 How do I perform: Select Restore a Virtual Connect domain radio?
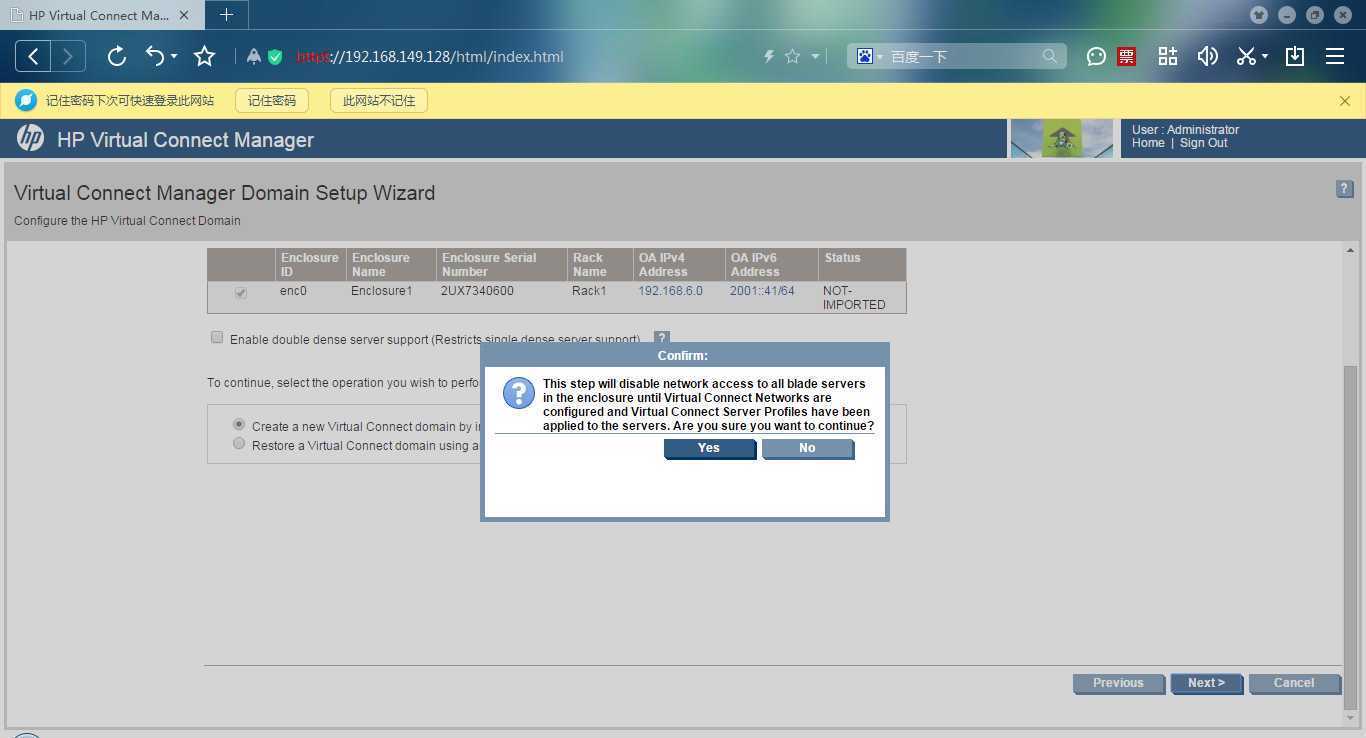coord(239,444)
